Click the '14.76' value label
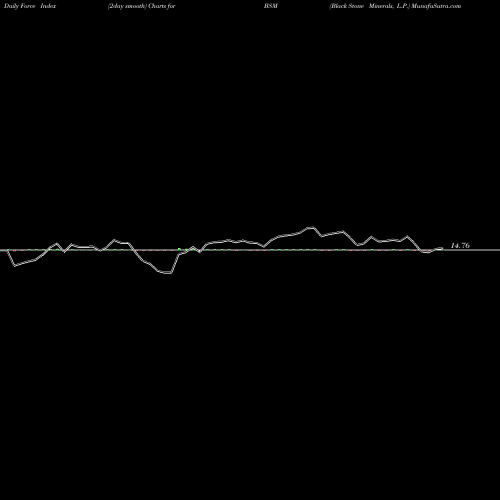500x500 pixels. pos(460,246)
